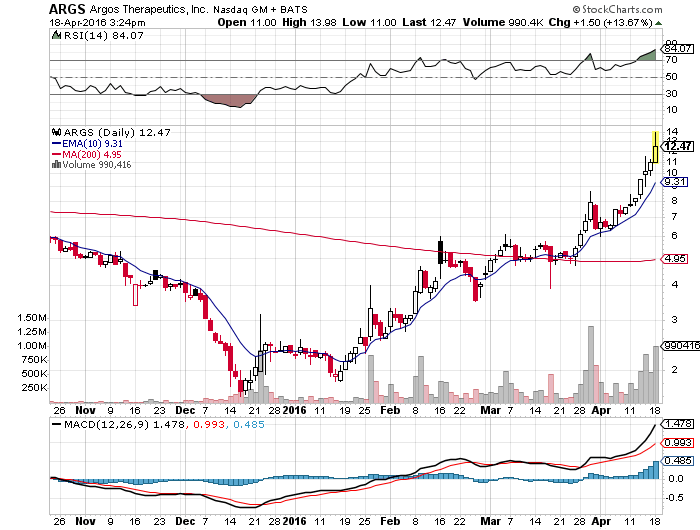The width and height of the screenshot is (700, 530).
Task: Click the red 0.993 signal value in MACD legend
Action: point(209,424)
